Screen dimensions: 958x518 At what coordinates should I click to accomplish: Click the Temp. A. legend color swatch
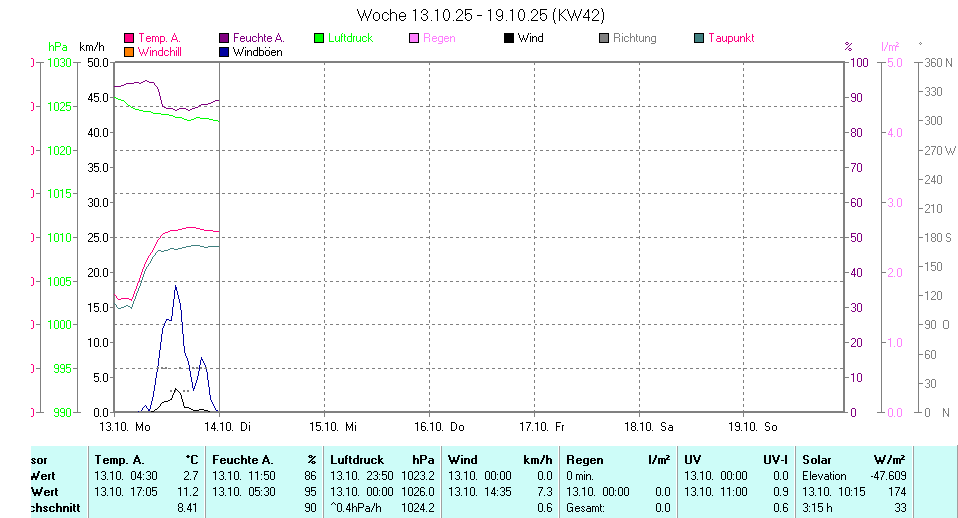129,38
